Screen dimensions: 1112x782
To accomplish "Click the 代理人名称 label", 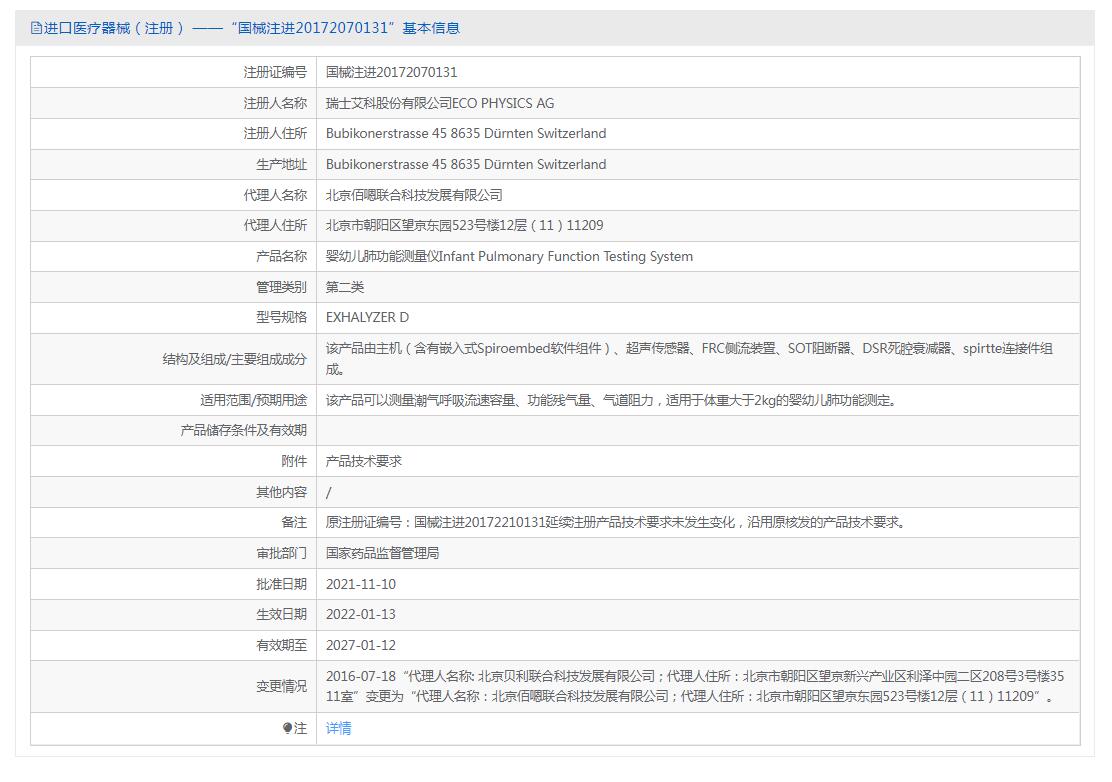I will (x=275, y=195).
